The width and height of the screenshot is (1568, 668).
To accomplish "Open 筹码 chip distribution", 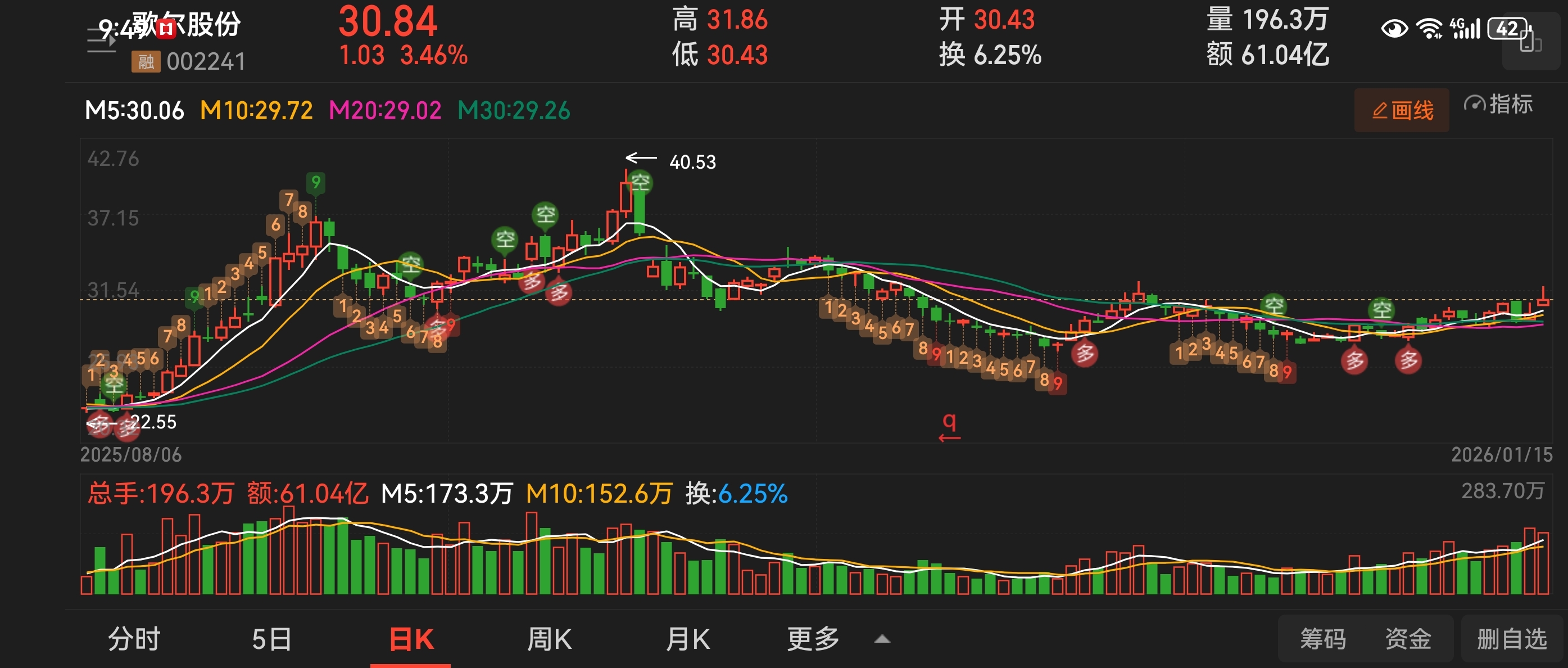I will pos(1323,639).
